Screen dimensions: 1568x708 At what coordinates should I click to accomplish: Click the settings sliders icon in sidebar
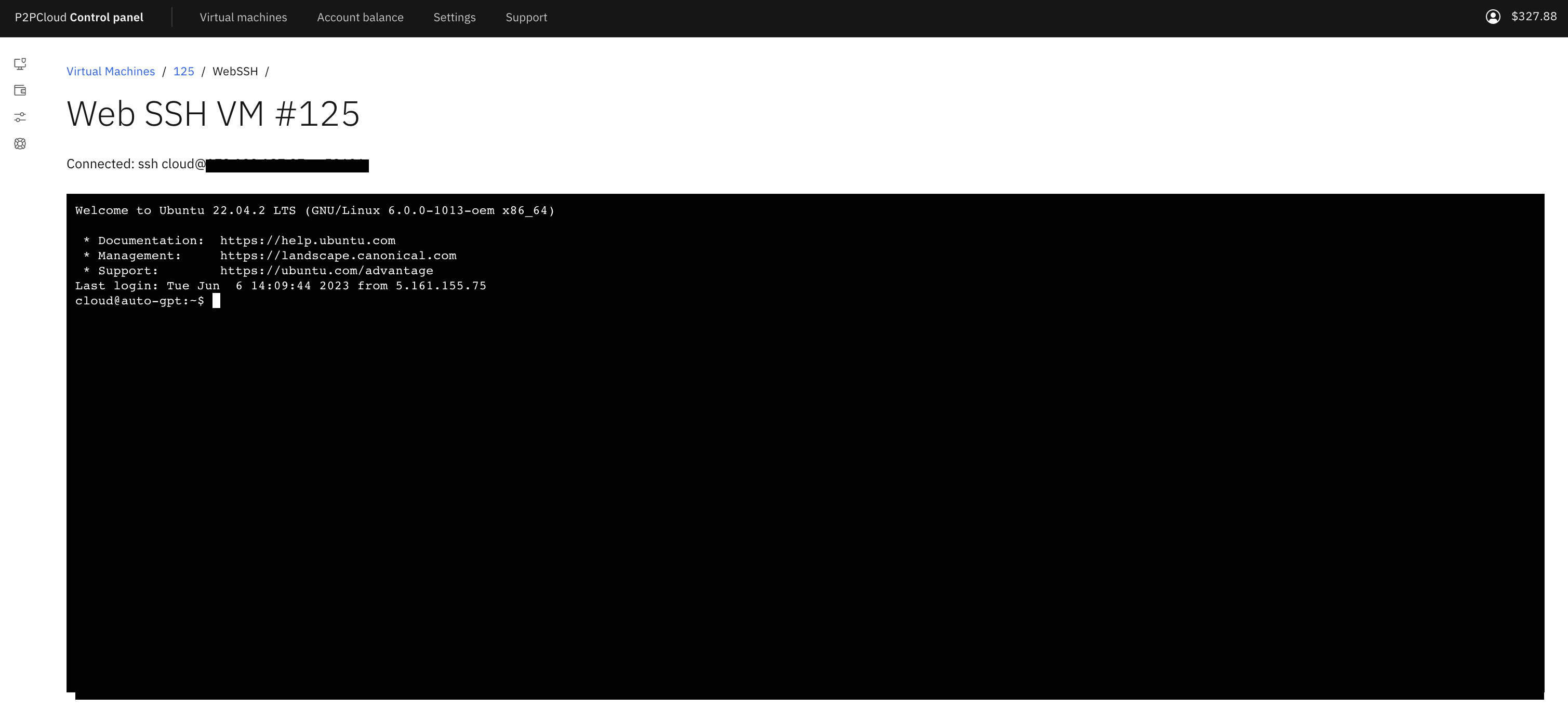pos(20,117)
